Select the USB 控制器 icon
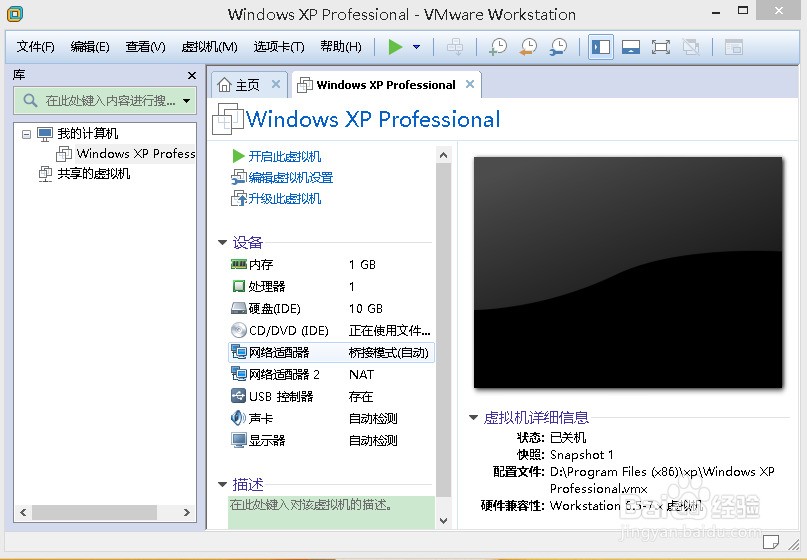Image resolution: width=807 pixels, height=560 pixels. pyautogui.click(x=238, y=396)
